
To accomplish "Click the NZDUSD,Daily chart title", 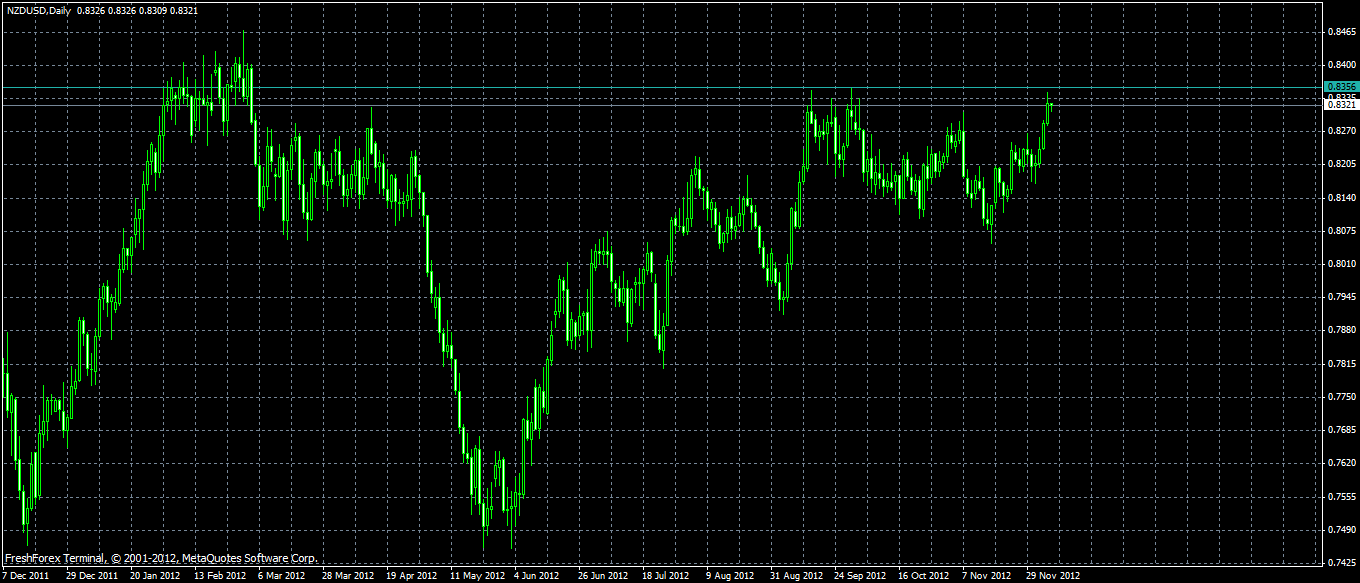I will [38, 10].
